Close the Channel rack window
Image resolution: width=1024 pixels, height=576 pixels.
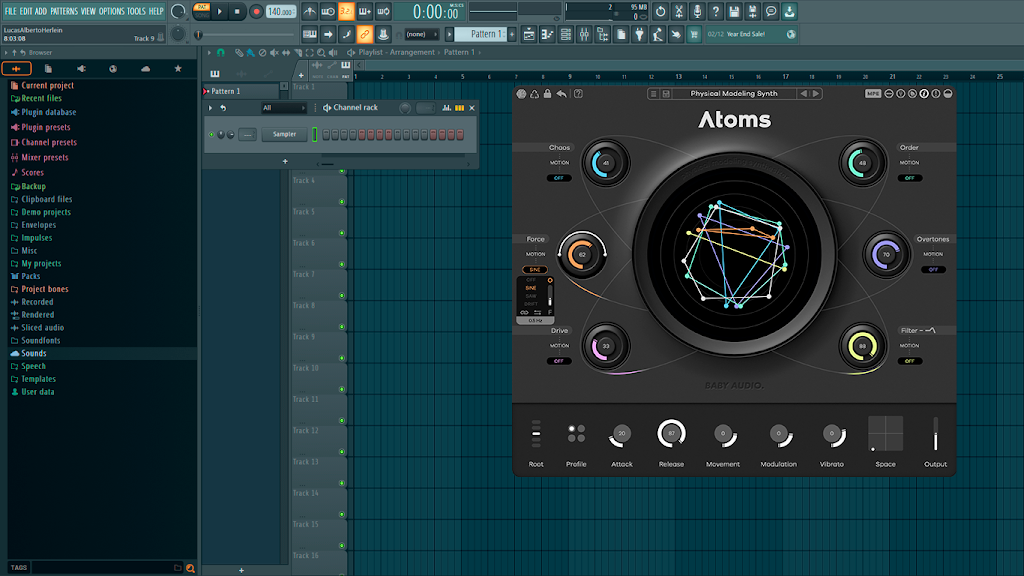pos(472,108)
